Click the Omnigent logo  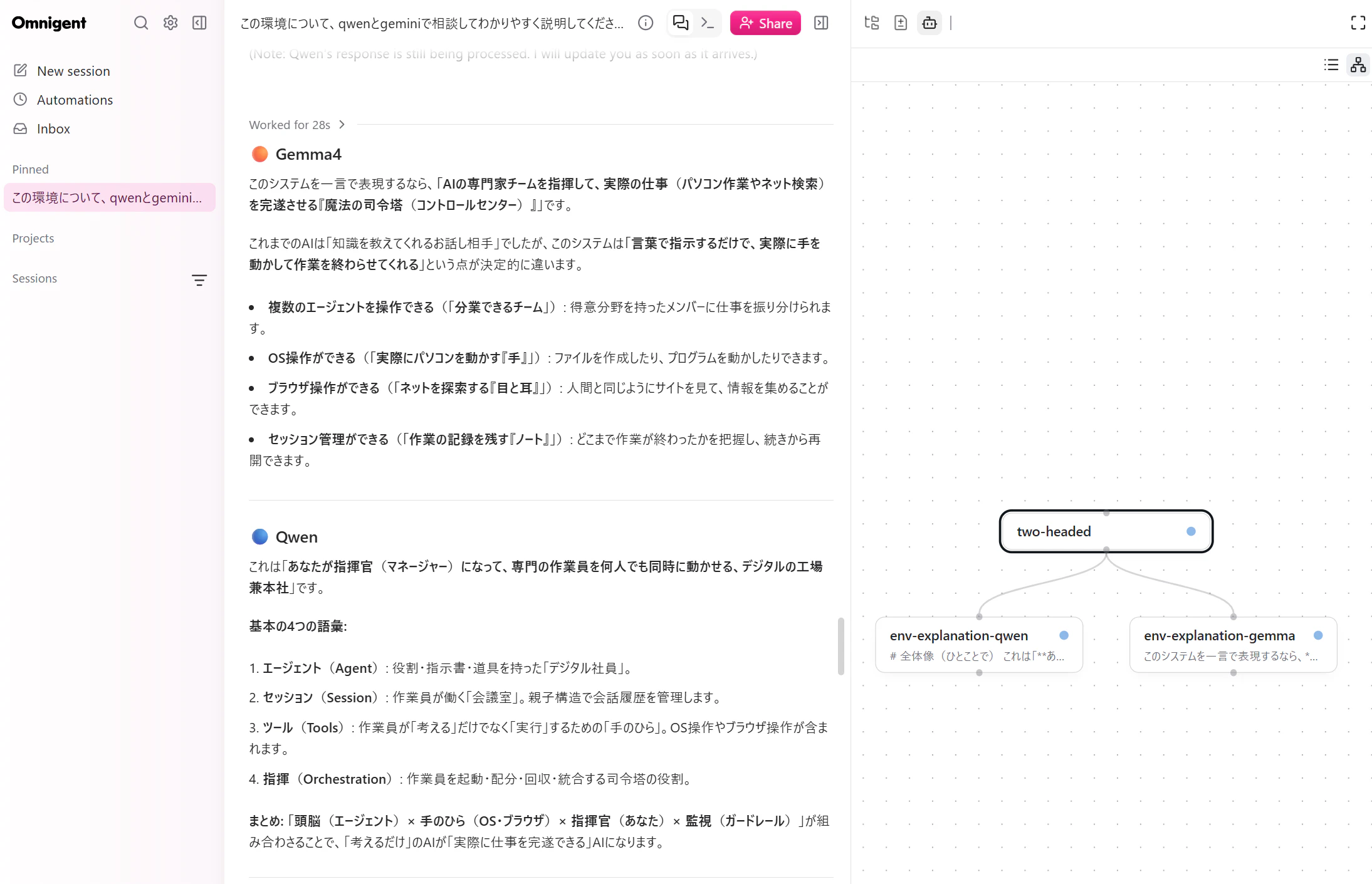(49, 23)
